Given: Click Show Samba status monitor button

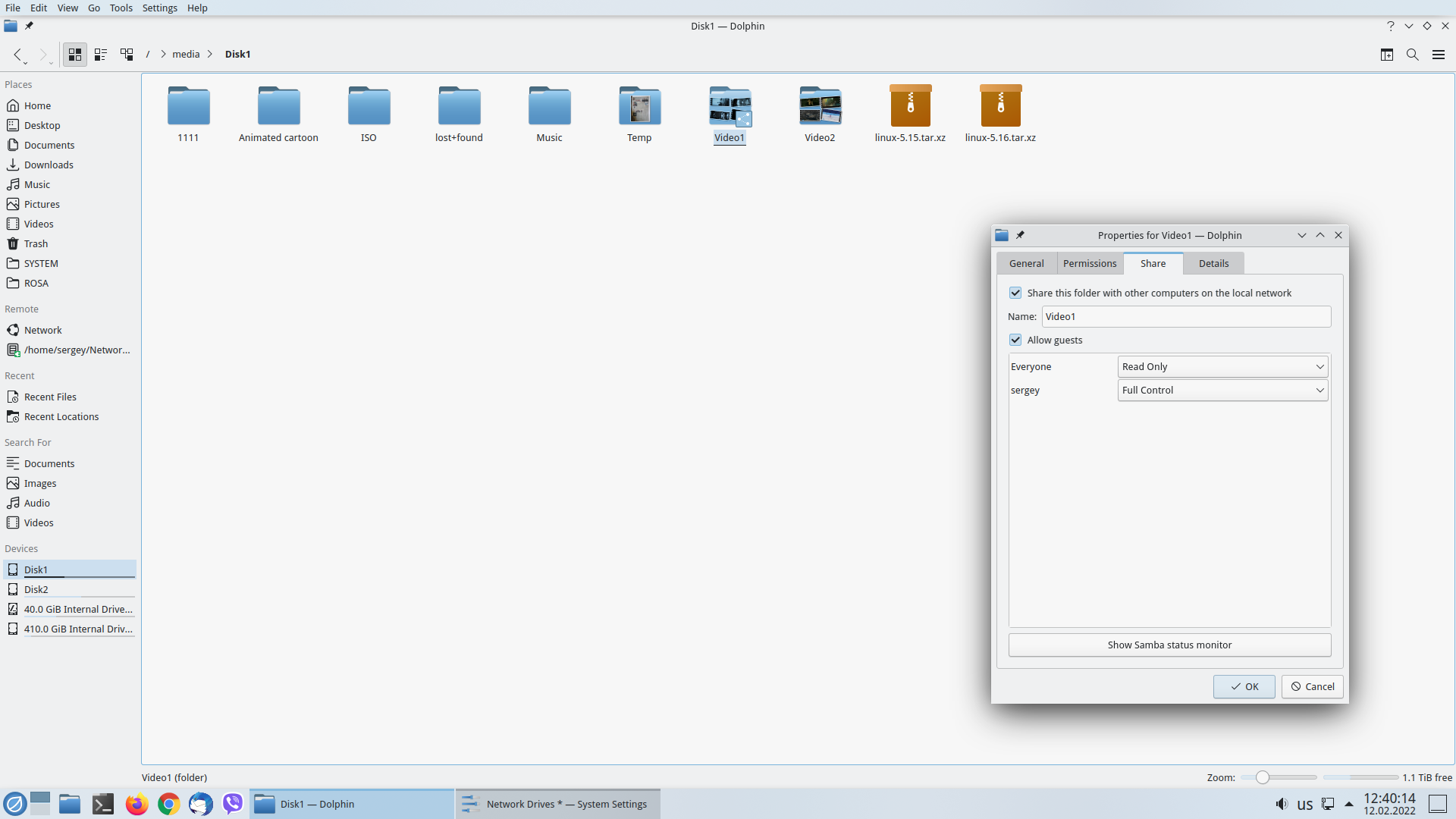Looking at the screenshot, I should tap(1169, 645).
